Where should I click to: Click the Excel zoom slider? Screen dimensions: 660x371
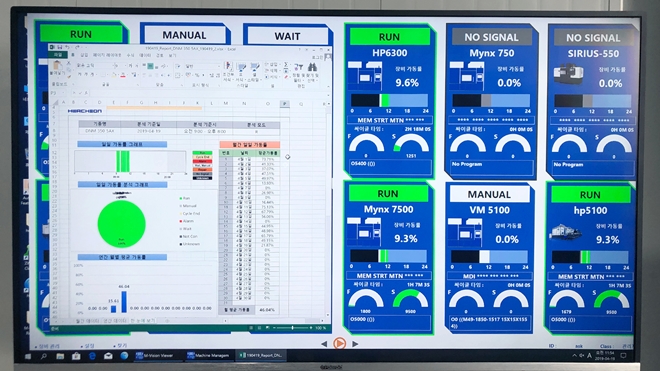pyautogui.click(x=293, y=328)
